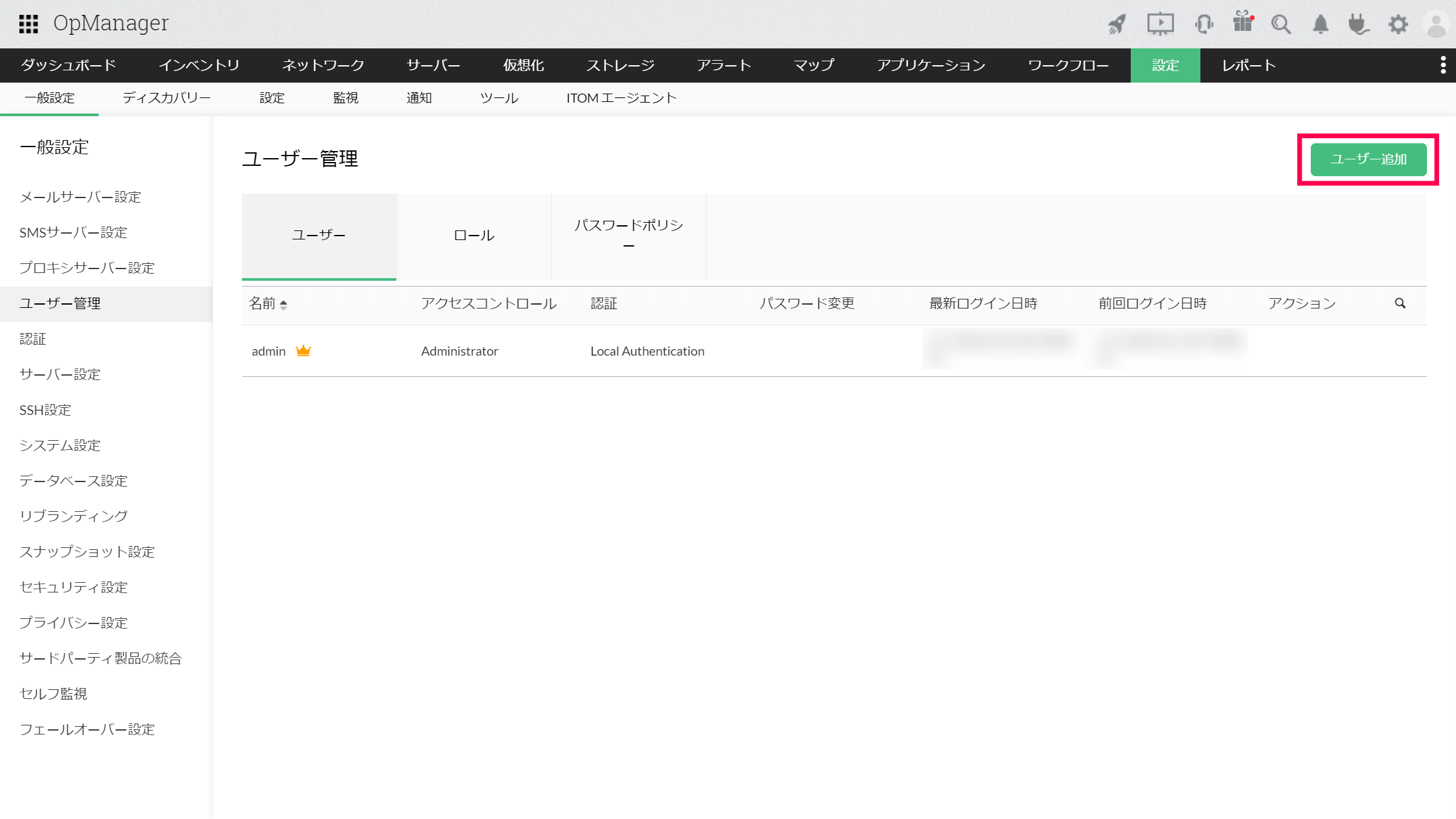Sort by the 名前 column arrow
The image size is (1456, 819).
(283, 304)
